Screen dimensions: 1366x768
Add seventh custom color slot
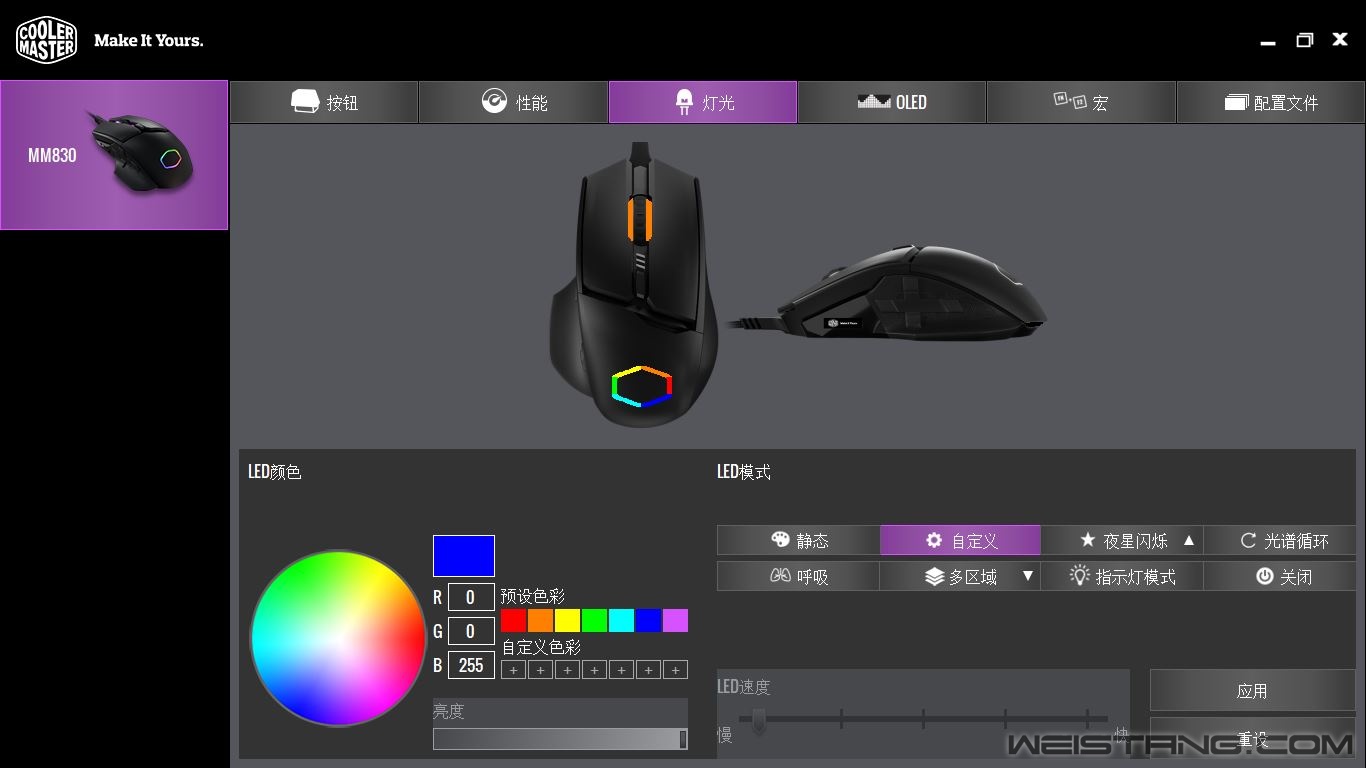tap(675, 670)
